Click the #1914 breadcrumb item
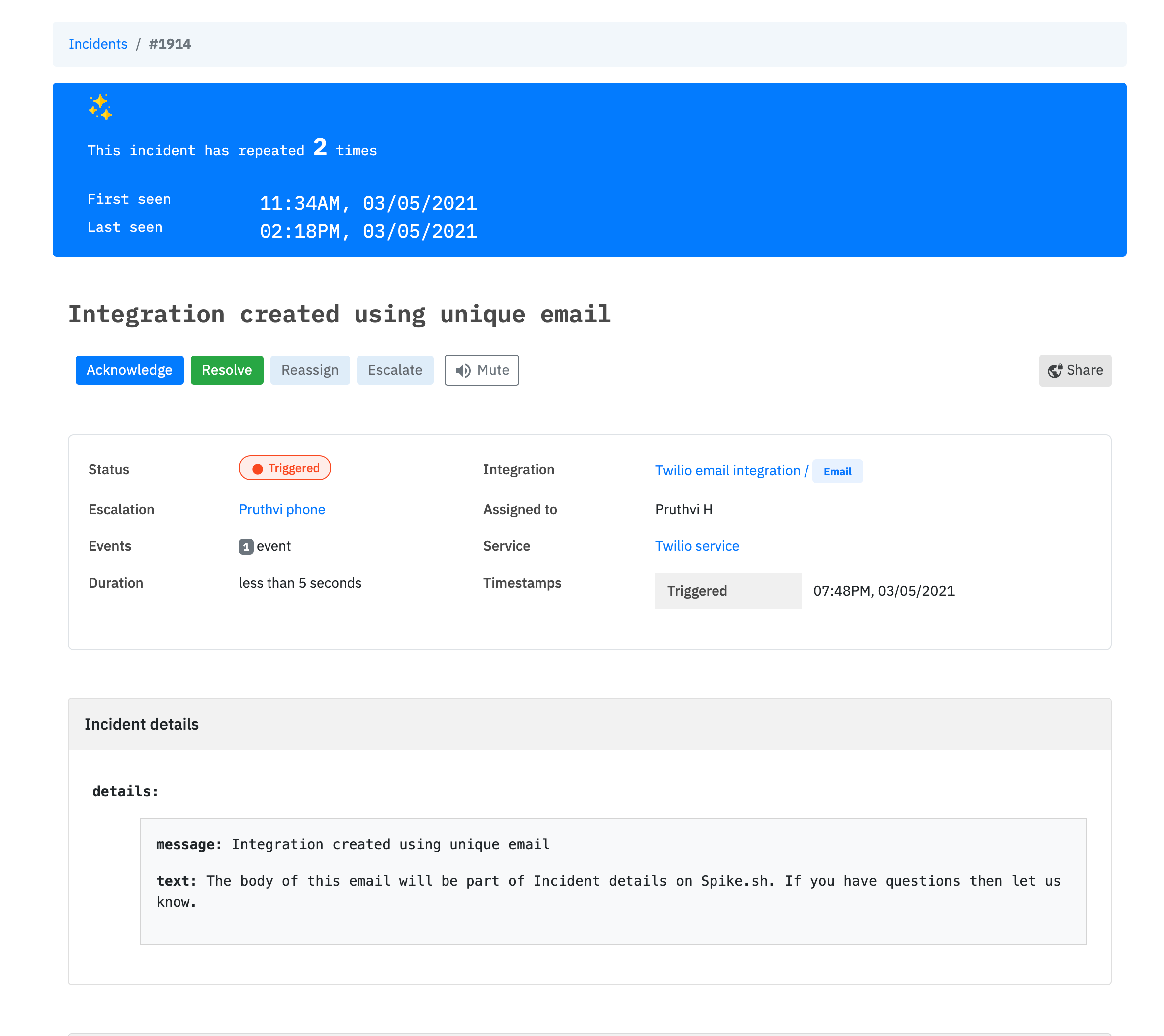The height and width of the screenshot is (1036, 1164). click(x=170, y=44)
